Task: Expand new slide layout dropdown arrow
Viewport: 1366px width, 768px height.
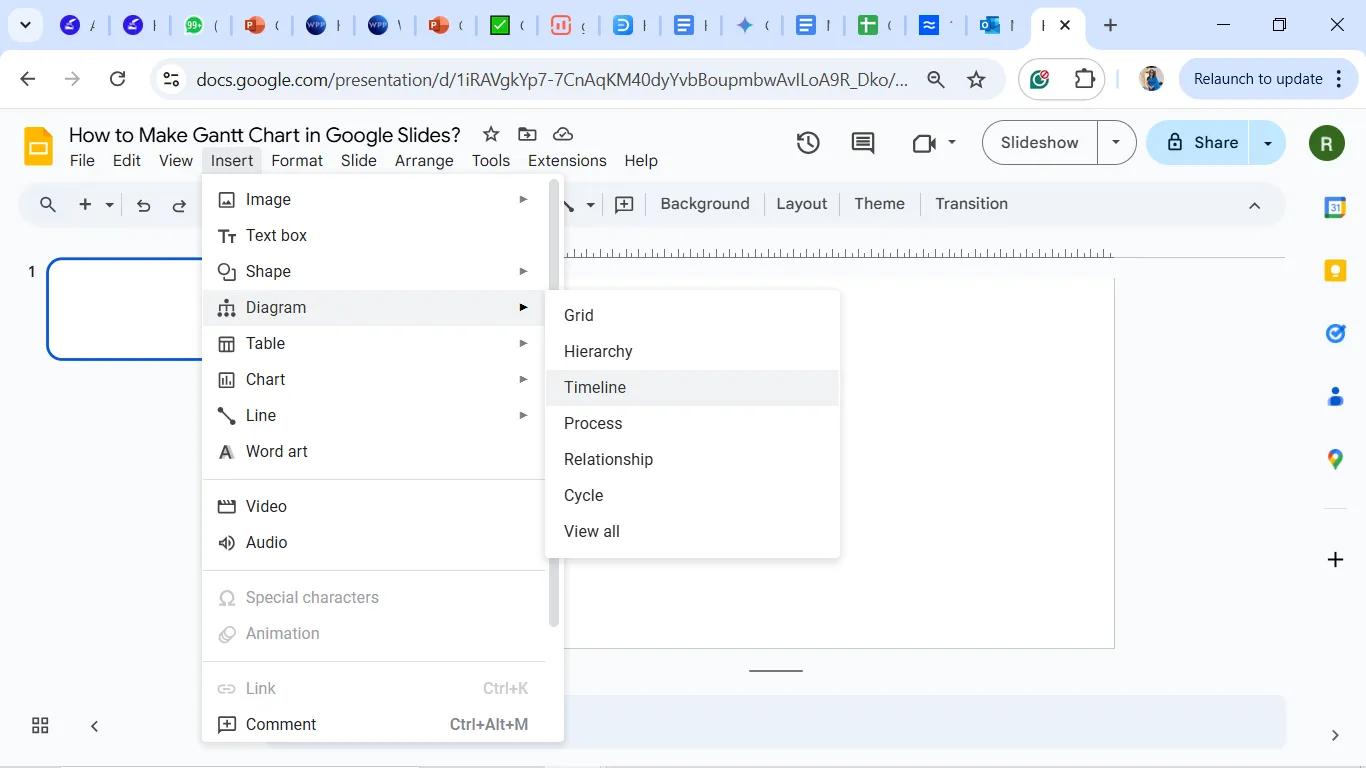Action: [109, 205]
